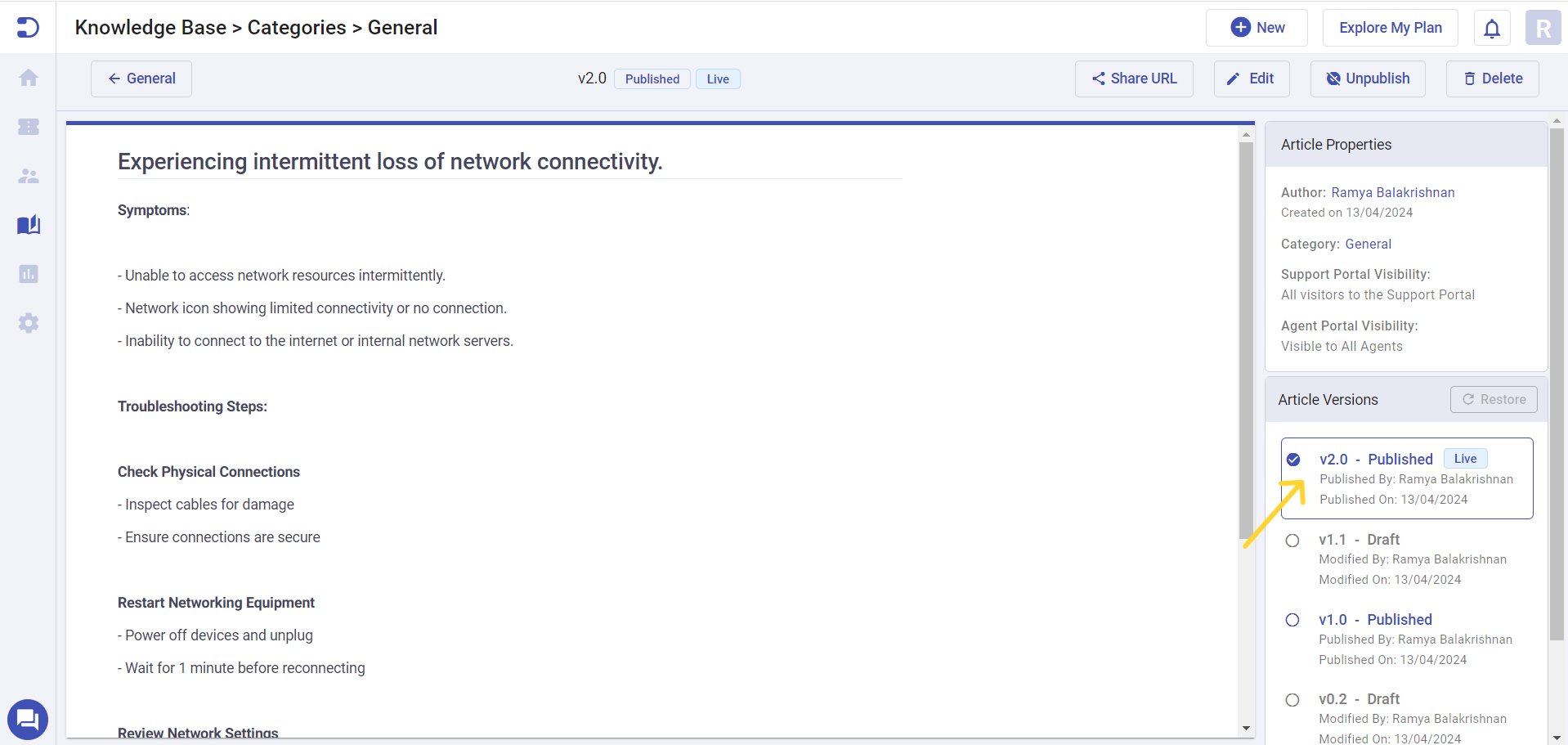Select the v1.0 Published version radio button

pyautogui.click(x=1292, y=620)
